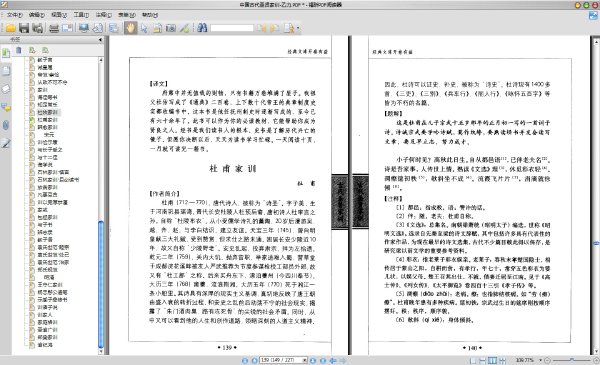Open the File menu (文件)
The image size is (600, 365).
pyautogui.click(x=14, y=15)
